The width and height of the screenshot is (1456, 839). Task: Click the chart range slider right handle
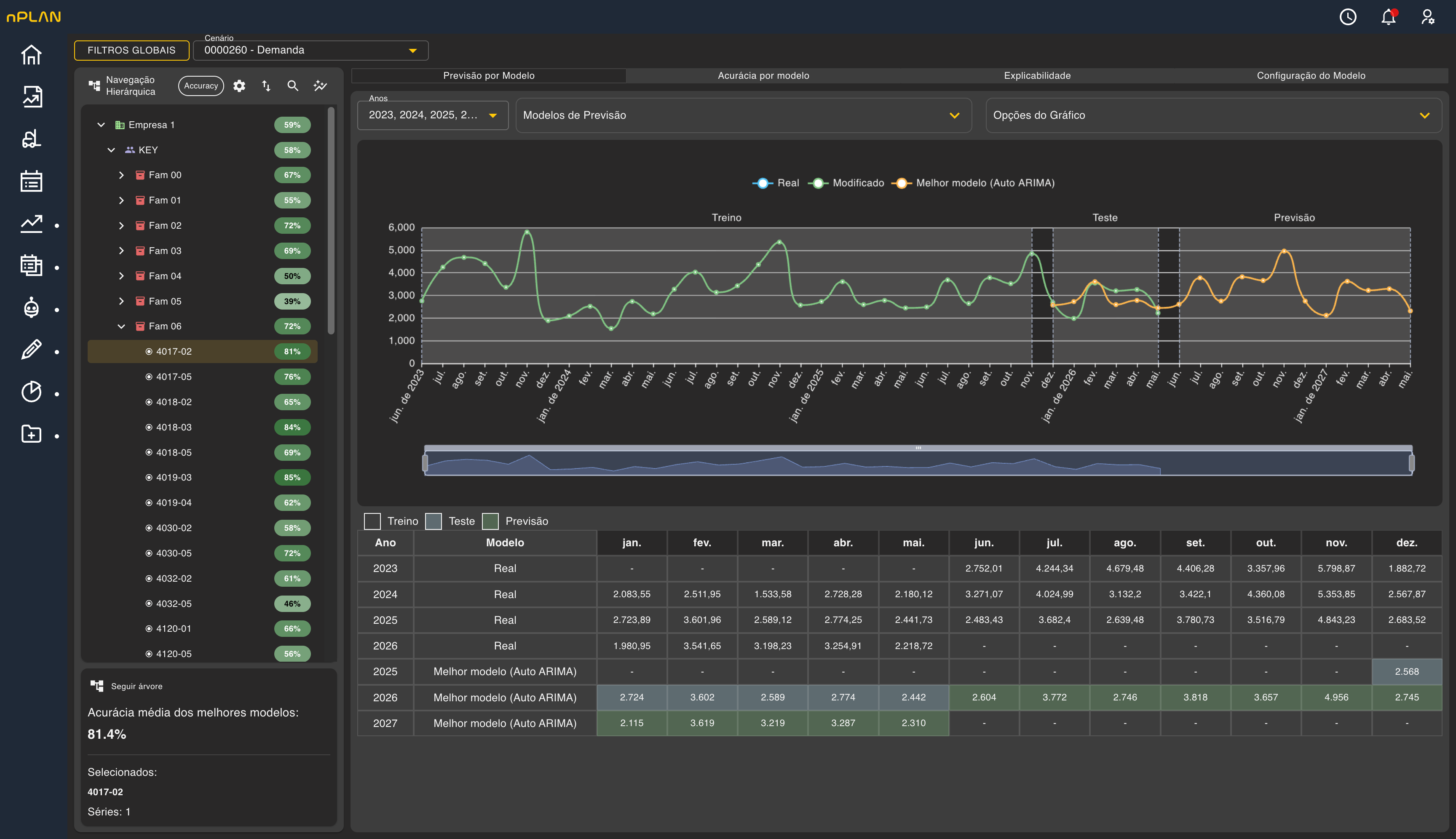1412,463
